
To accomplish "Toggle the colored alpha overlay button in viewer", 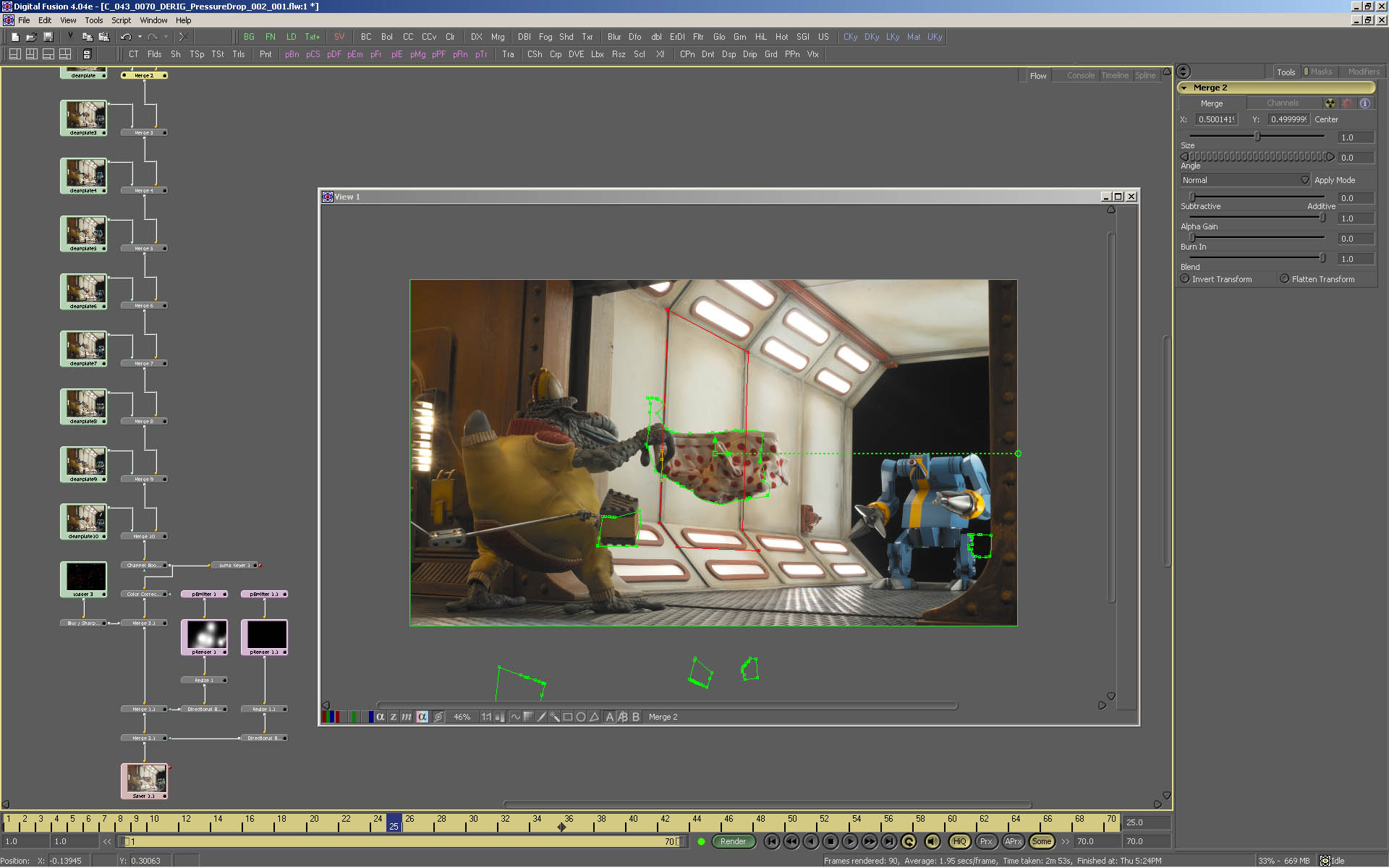I will coord(422,717).
